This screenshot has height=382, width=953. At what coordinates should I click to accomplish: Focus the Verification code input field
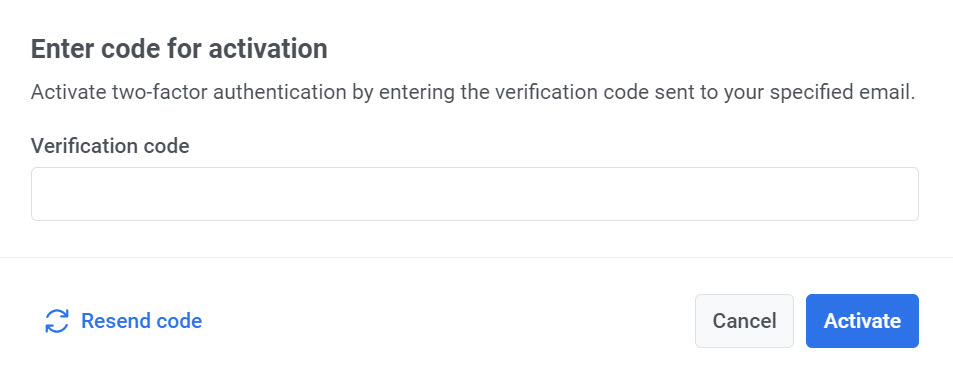point(475,194)
